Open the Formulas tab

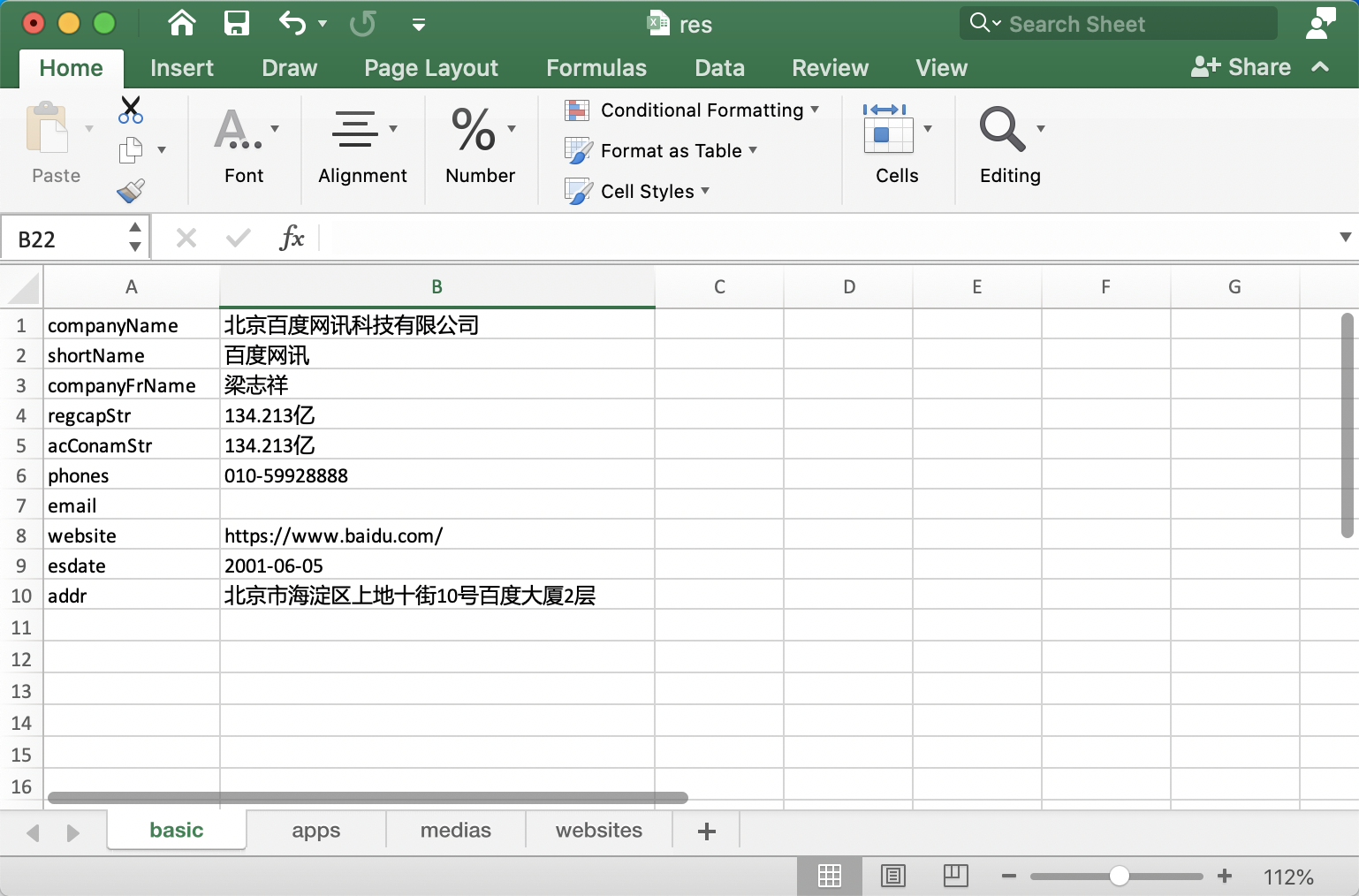tap(596, 68)
